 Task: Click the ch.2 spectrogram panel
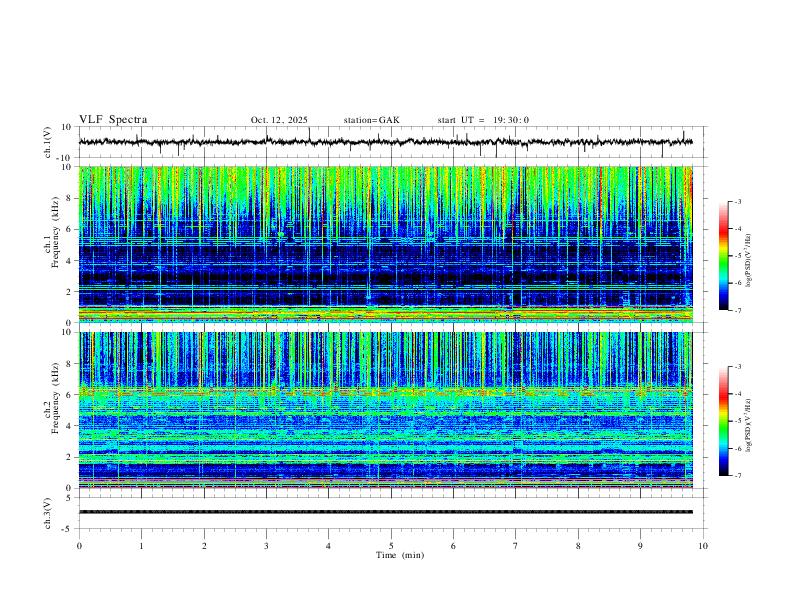point(386,410)
